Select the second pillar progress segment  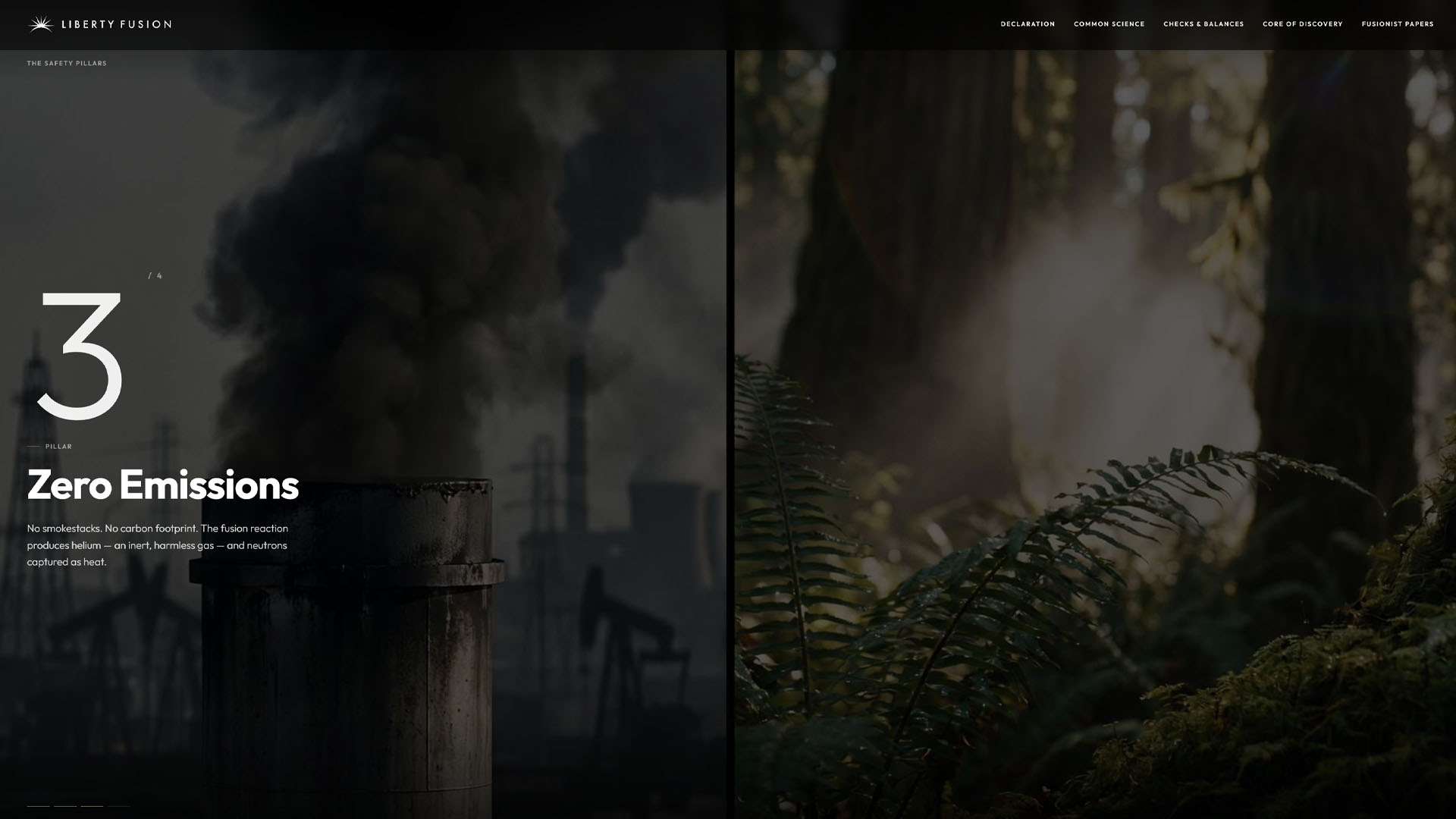[x=65, y=805]
